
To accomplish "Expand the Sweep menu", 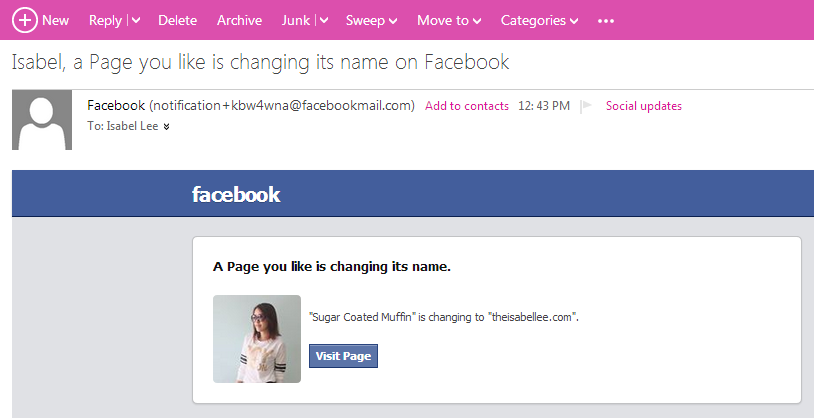I will pos(372,21).
